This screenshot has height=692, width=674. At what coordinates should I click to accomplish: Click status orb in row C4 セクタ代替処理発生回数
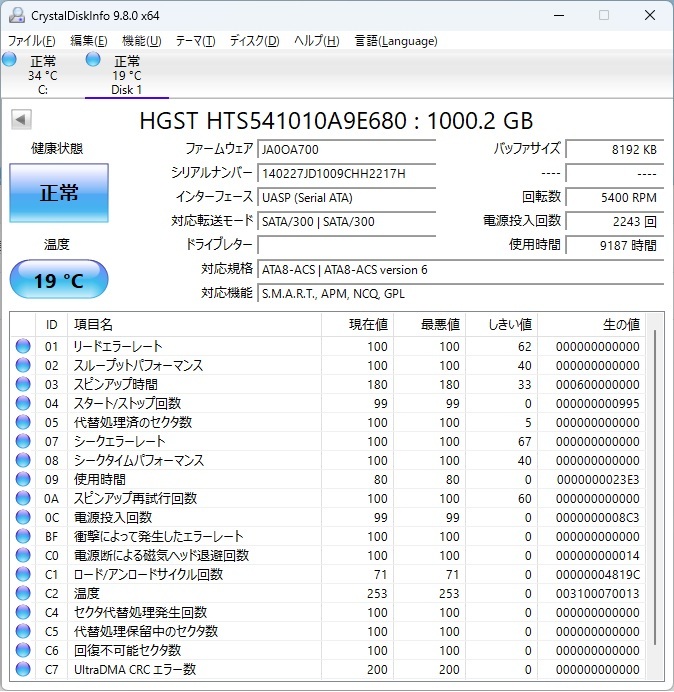coord(23,612)
